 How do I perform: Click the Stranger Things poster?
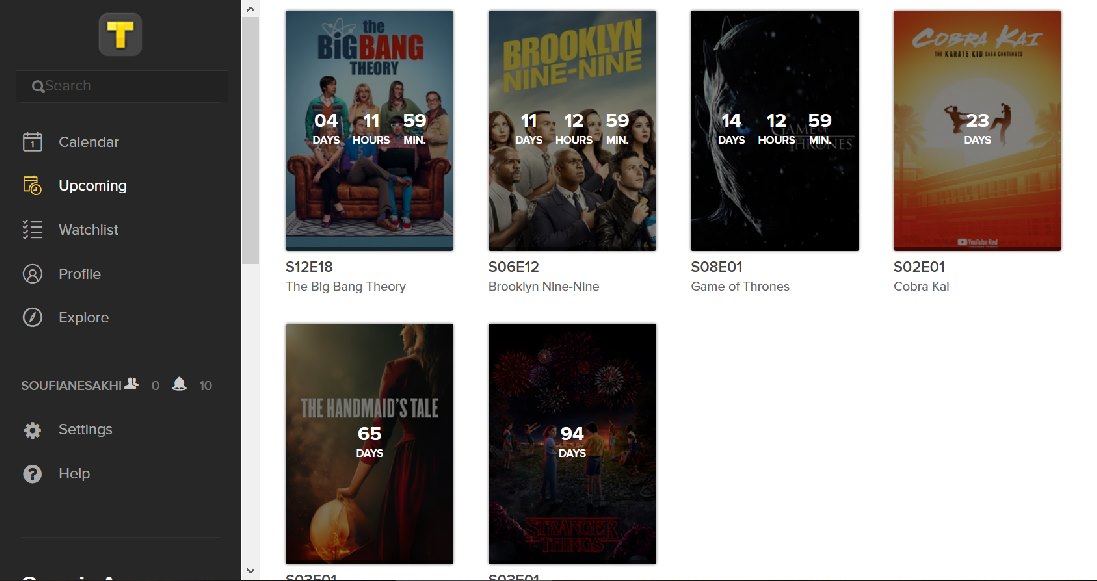[572, 444]
